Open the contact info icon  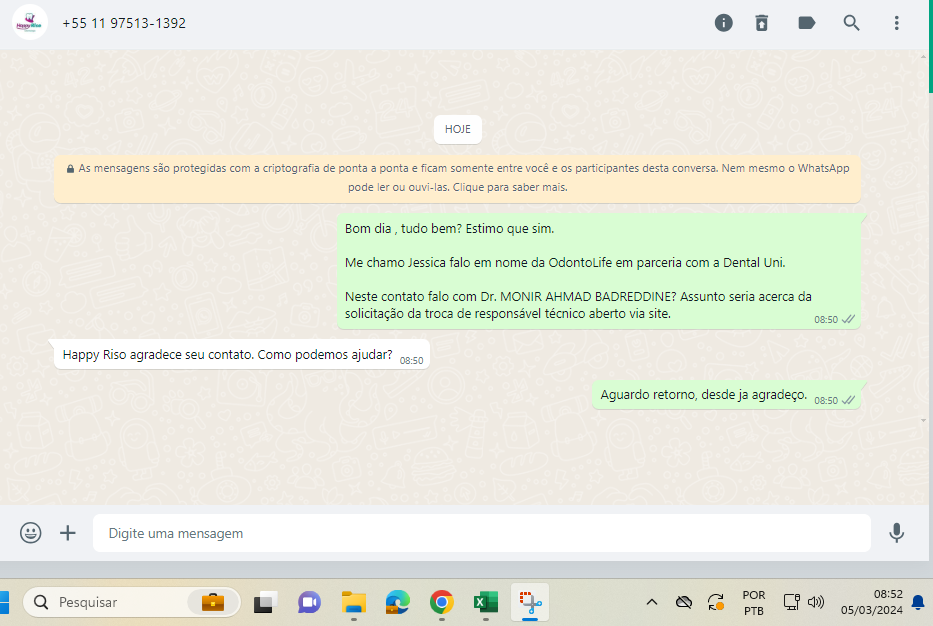tap(724, 23)
